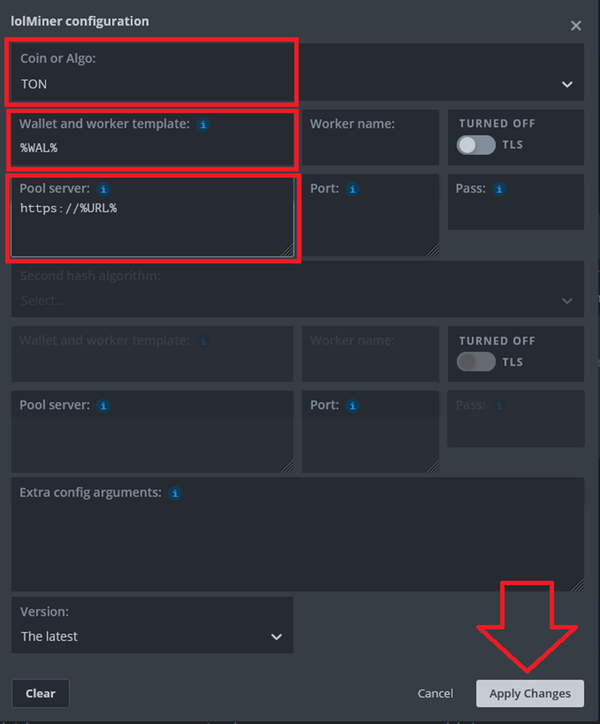Click info icon beside second Port label
600x724 pixels.
(353, 405)
